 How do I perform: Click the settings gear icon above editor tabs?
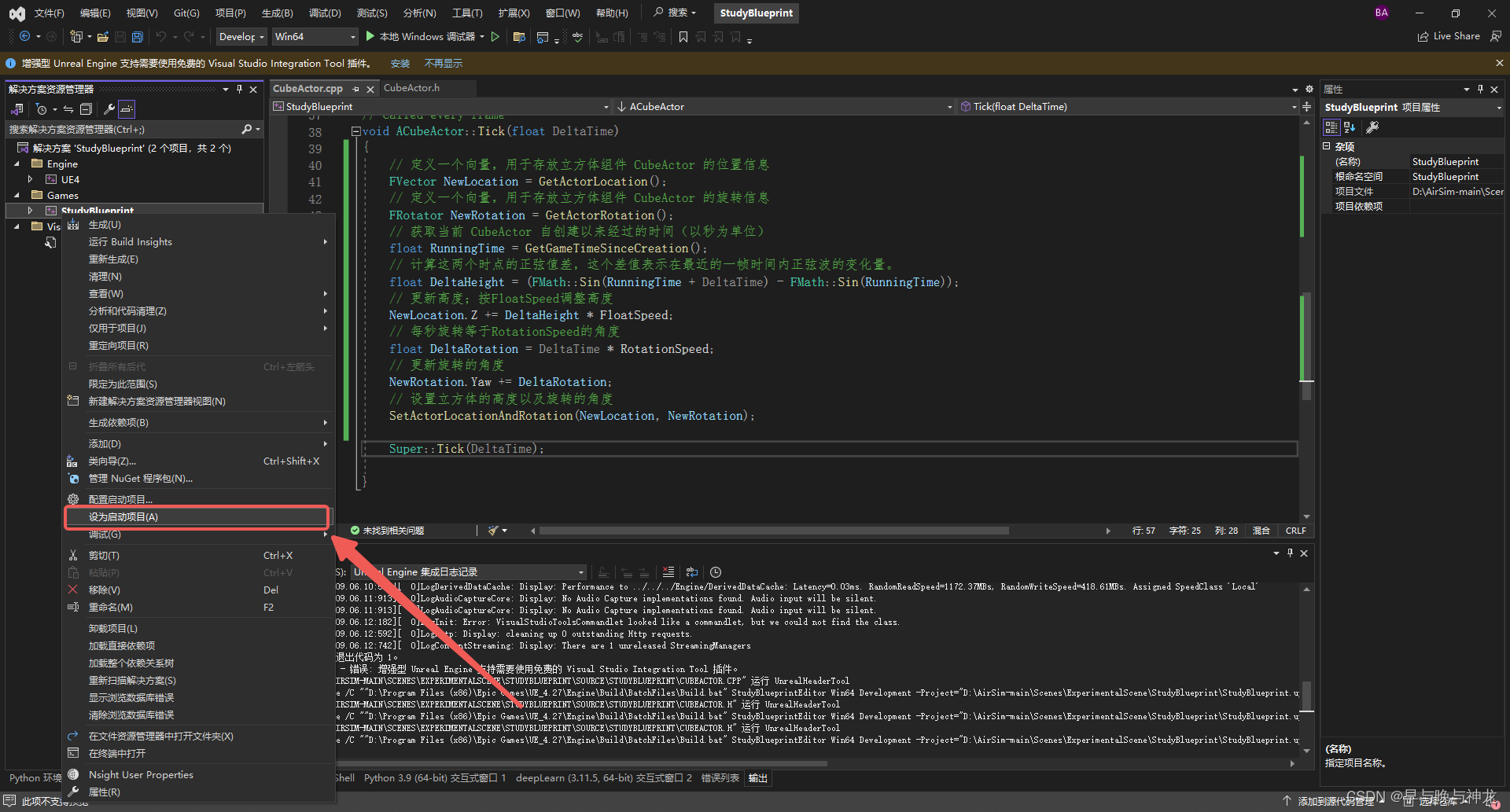click(1309, 89)
